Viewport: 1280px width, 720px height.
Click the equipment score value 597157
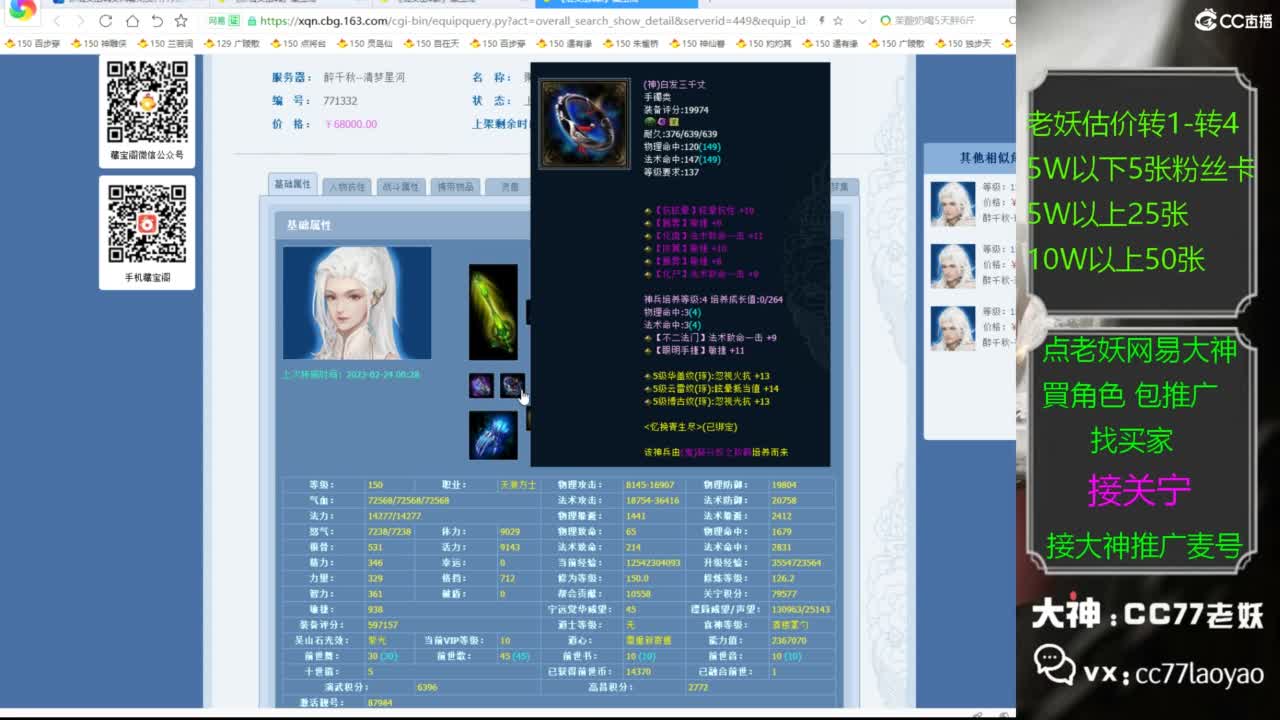382,624
